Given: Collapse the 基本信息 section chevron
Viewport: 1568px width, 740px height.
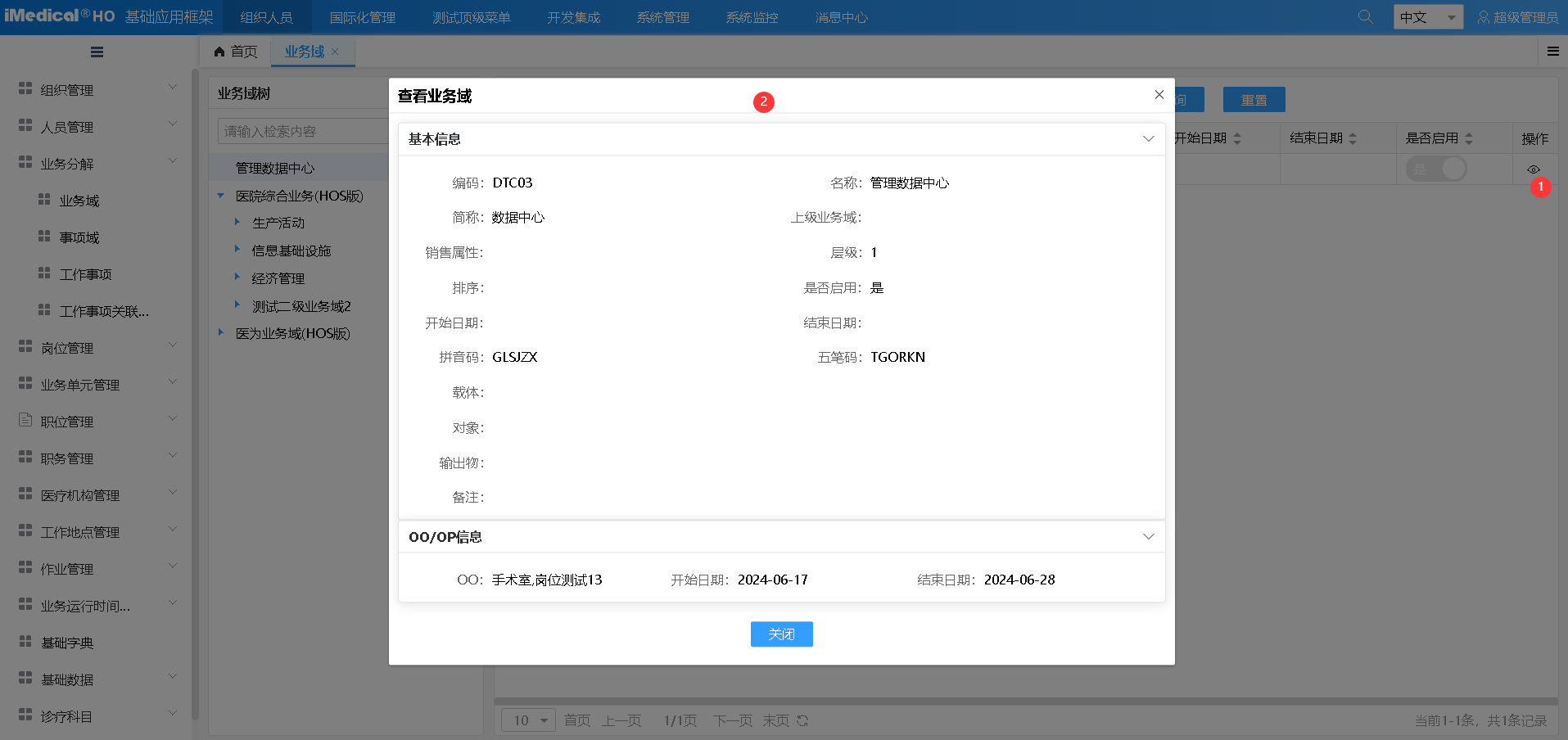Looking at the screenshot, I should [x=1148, y=138].
